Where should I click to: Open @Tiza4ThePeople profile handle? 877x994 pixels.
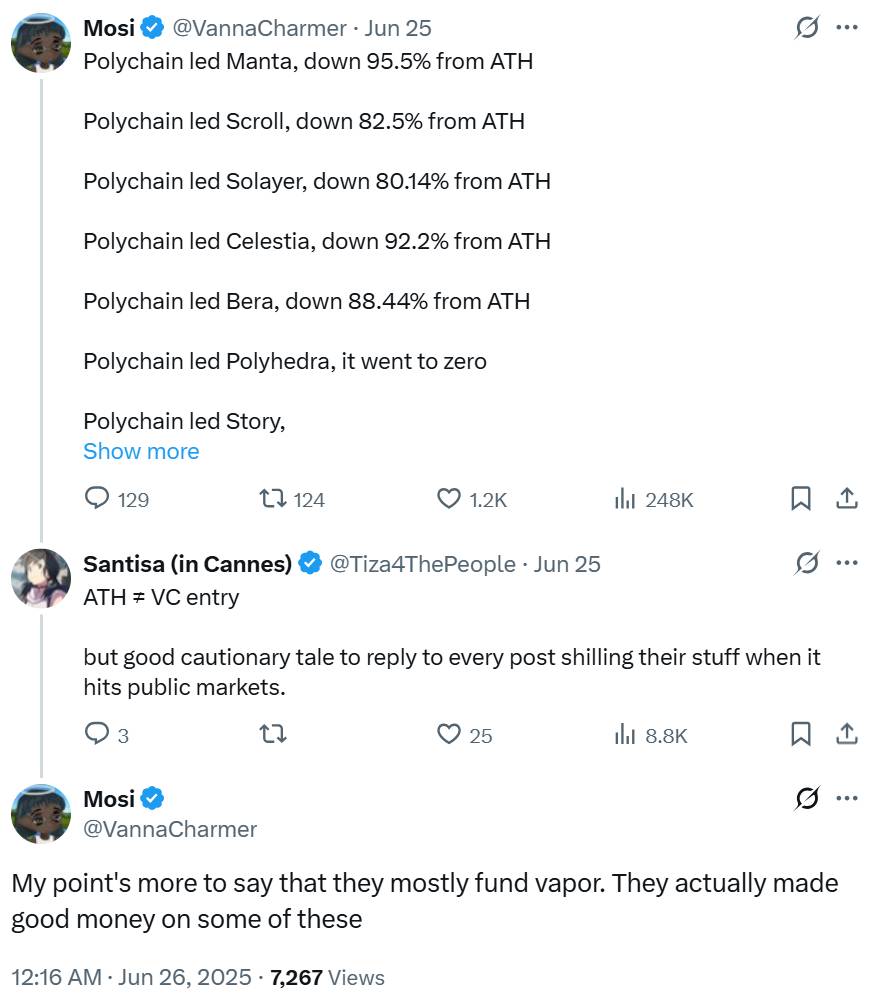tap(422, 564)
